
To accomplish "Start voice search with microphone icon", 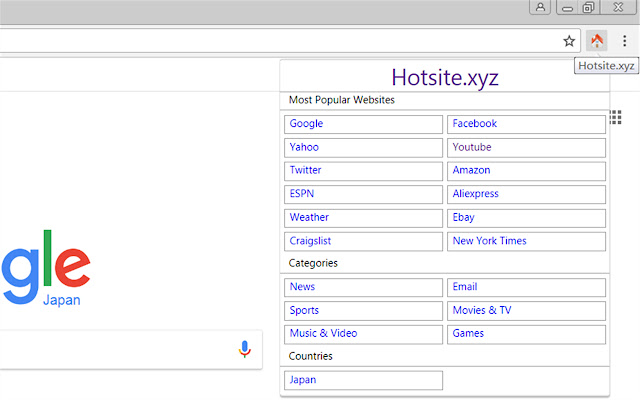I will (244, 349).
